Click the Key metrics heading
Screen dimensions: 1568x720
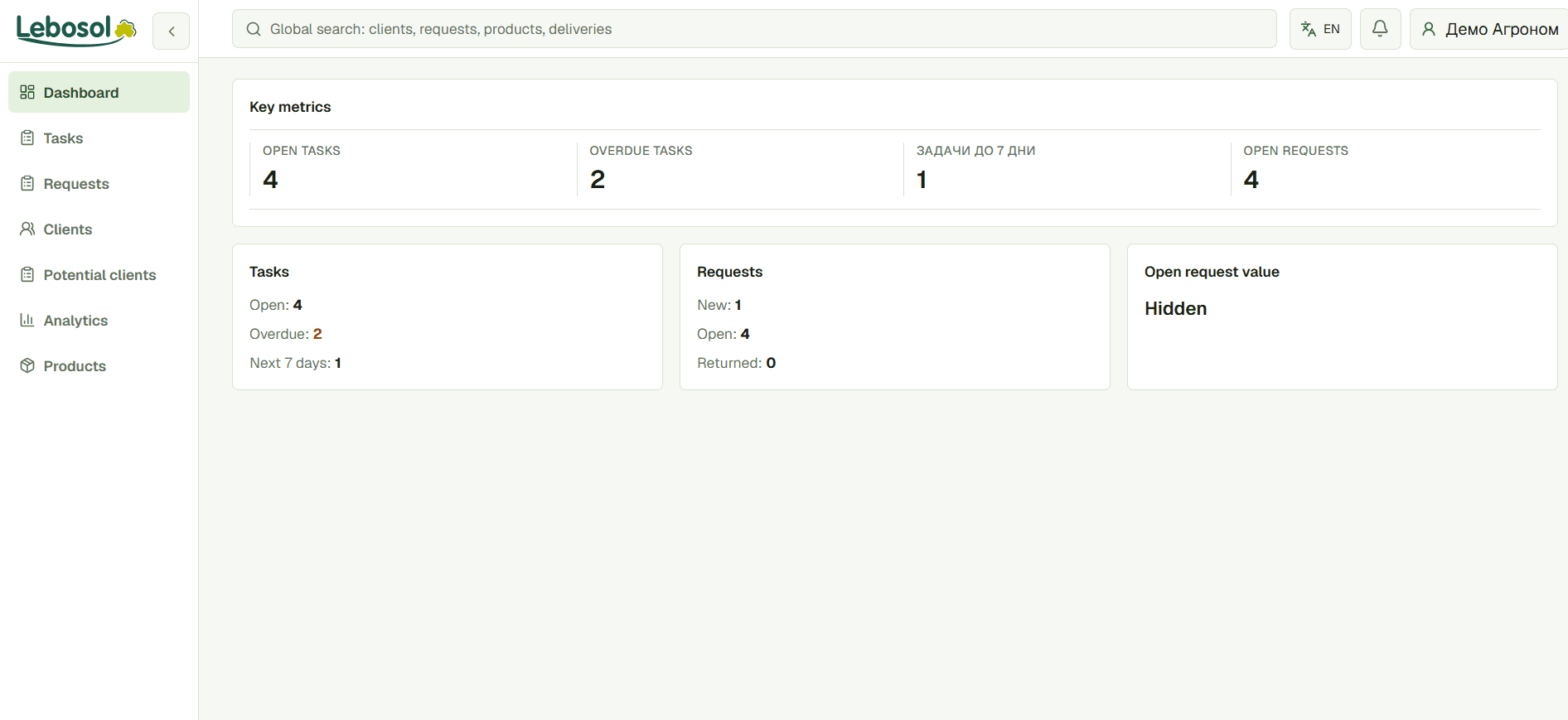(290, 107)
